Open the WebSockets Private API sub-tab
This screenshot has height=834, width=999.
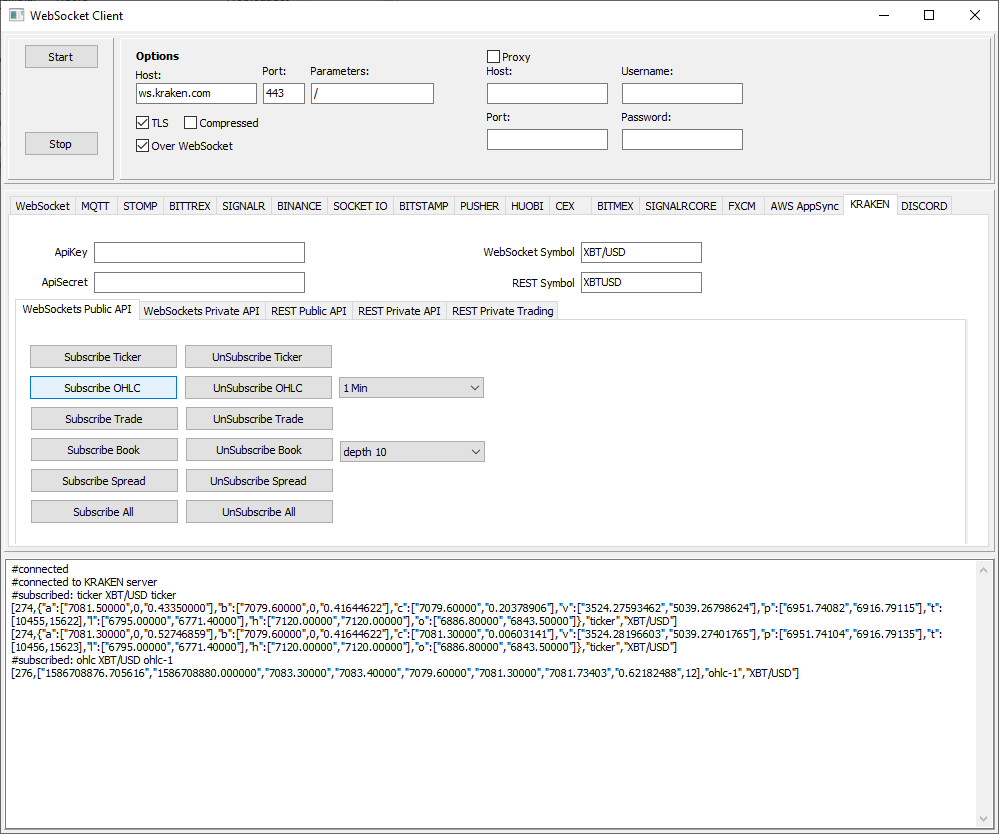coord(201,311)
